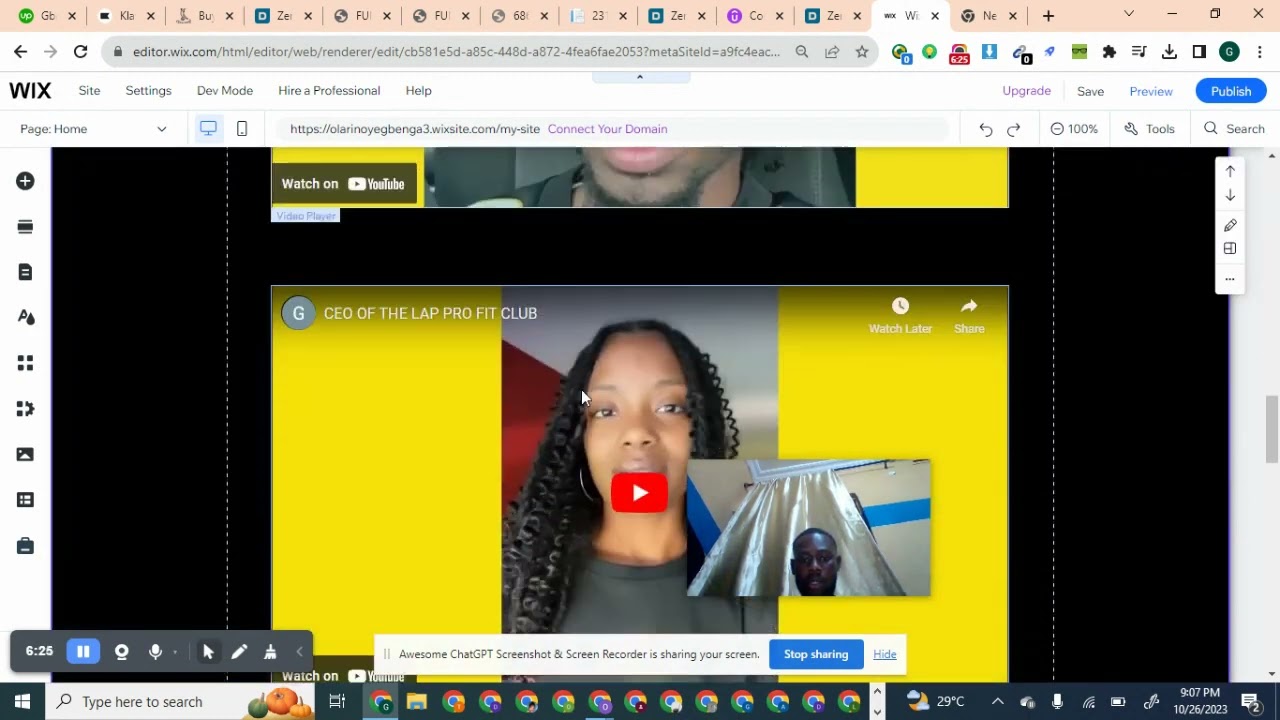
Task: Publish the site
Action: click(1231, 91)
